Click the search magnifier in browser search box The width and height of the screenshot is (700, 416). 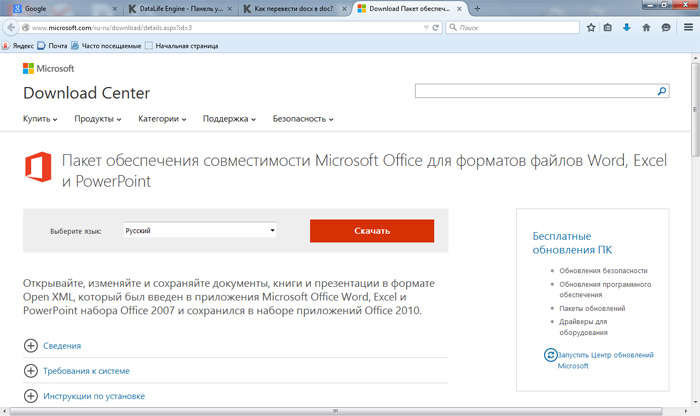[x=453, y=27]
